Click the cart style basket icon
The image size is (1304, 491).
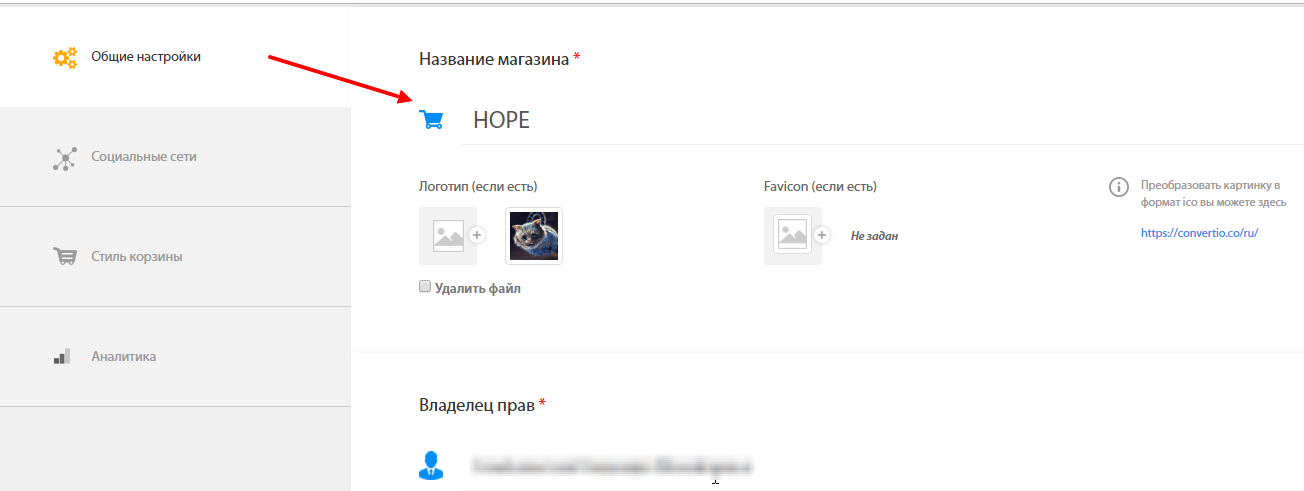click(x=64, y=257)
